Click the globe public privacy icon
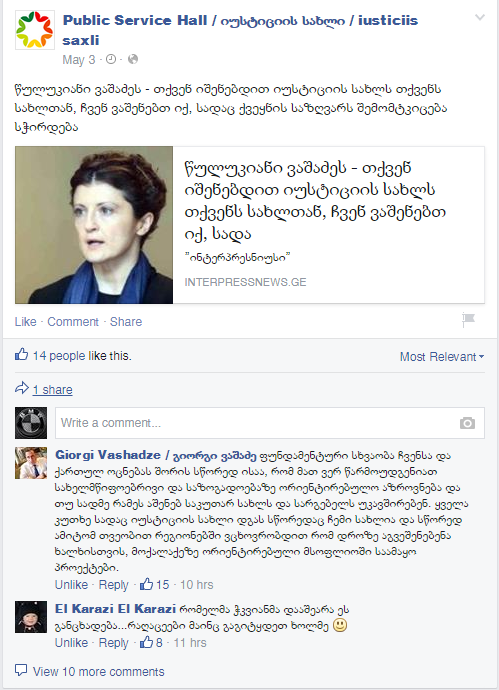The width and height of the screenshot is (499, 690). 132,59
